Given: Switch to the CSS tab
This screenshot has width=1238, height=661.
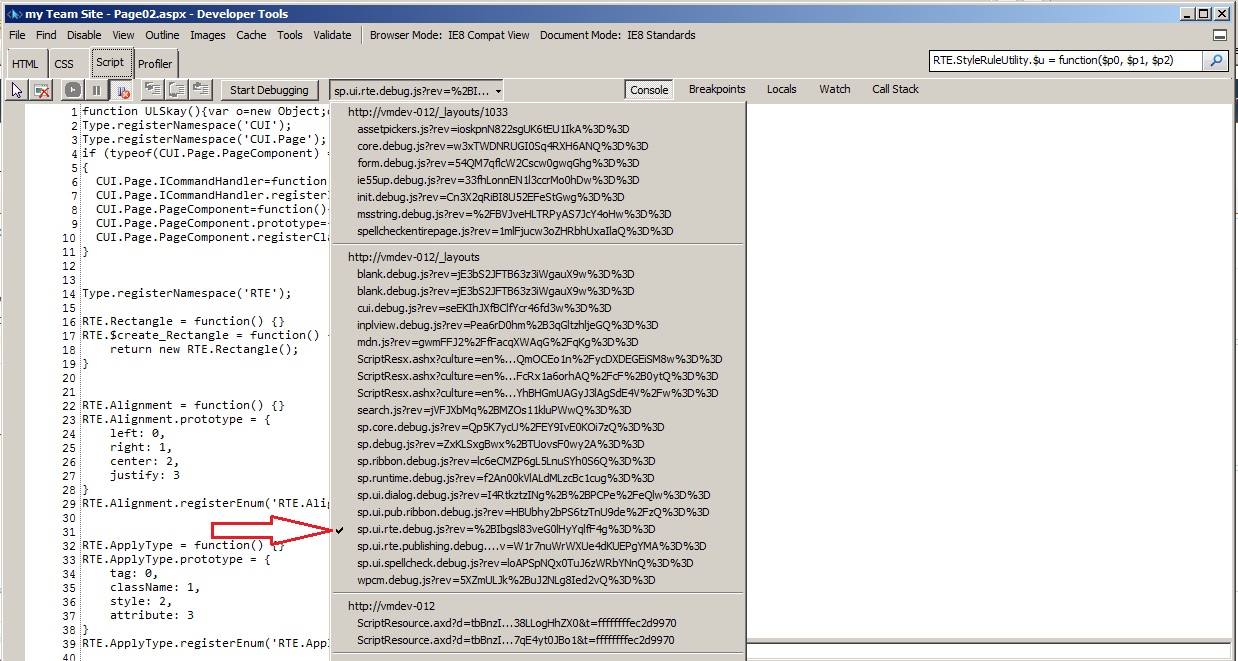Looking at the screenshot, I should tap(64, 62).
